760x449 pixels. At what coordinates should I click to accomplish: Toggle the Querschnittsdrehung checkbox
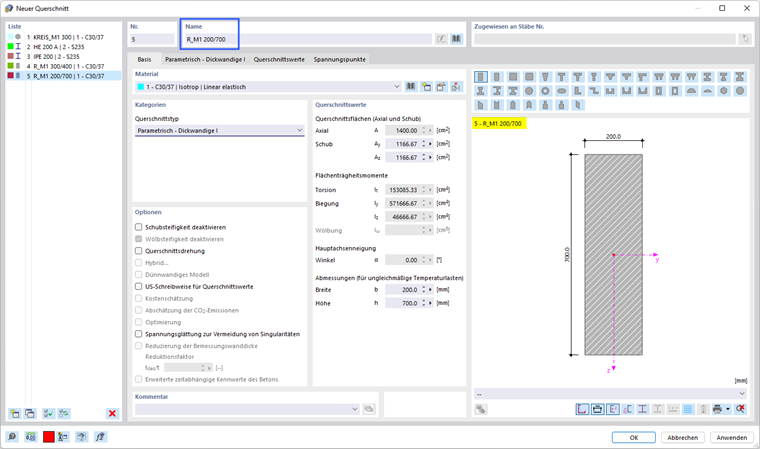point(139,251)
